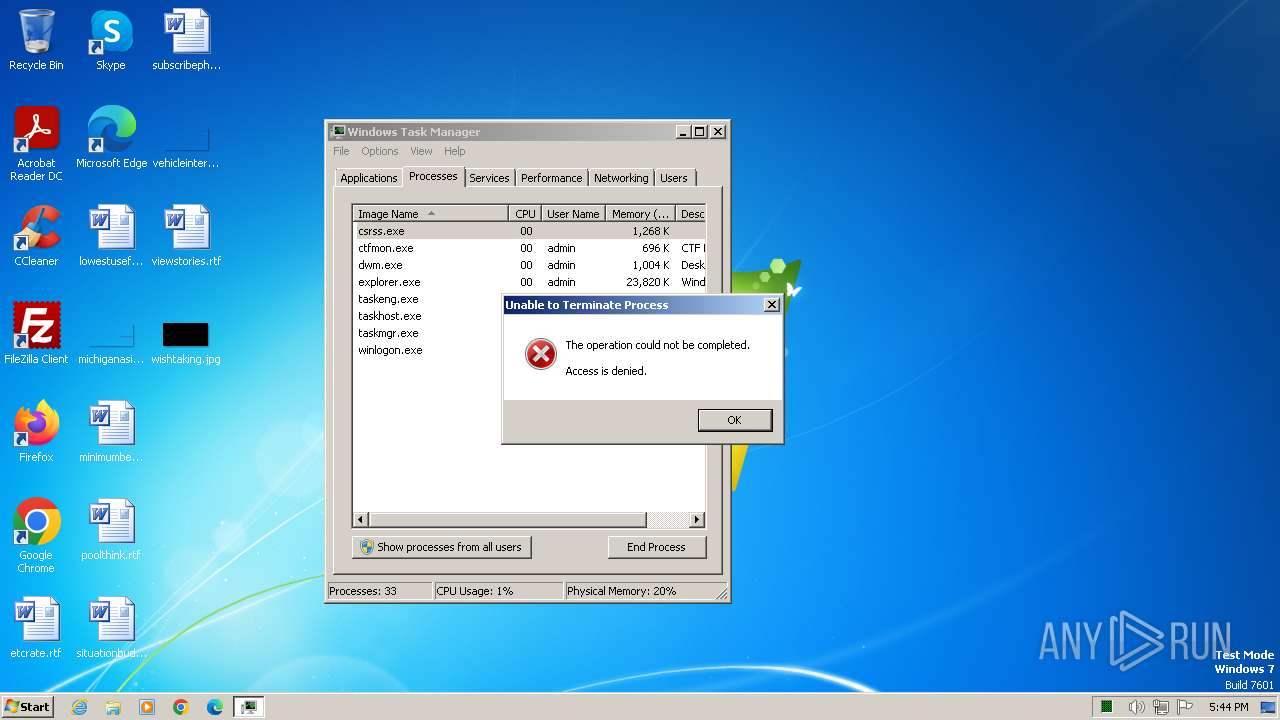
Task: Click the End Process button
Action: [x=656, y=547]
